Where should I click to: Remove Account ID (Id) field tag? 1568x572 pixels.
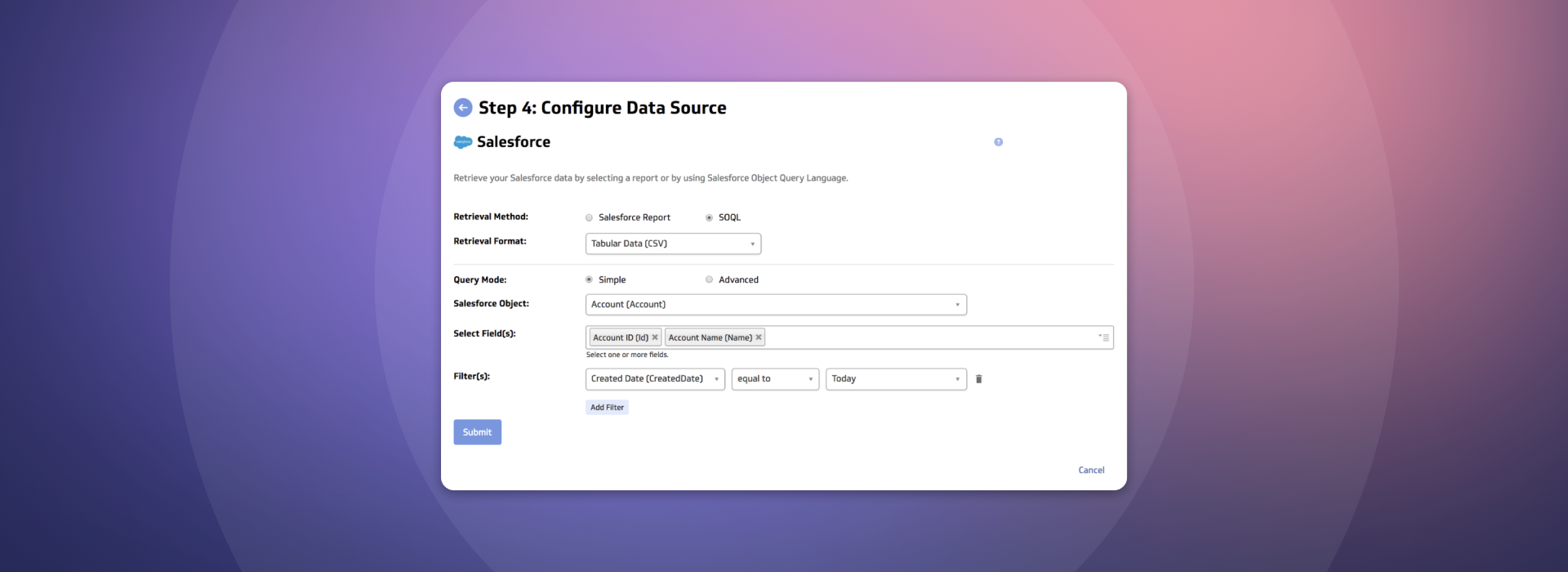pyautogui.click(x=655, y=337)
